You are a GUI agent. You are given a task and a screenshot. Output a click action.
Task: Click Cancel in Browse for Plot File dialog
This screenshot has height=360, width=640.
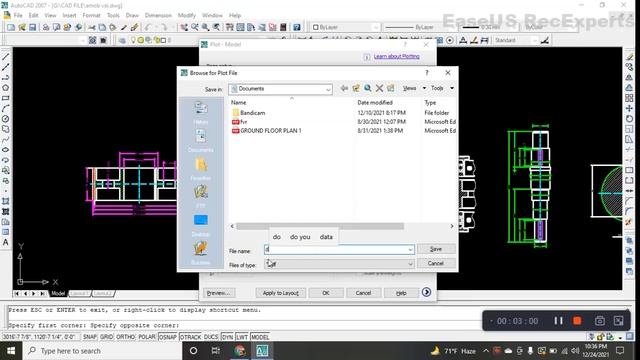tap(436, 263)
